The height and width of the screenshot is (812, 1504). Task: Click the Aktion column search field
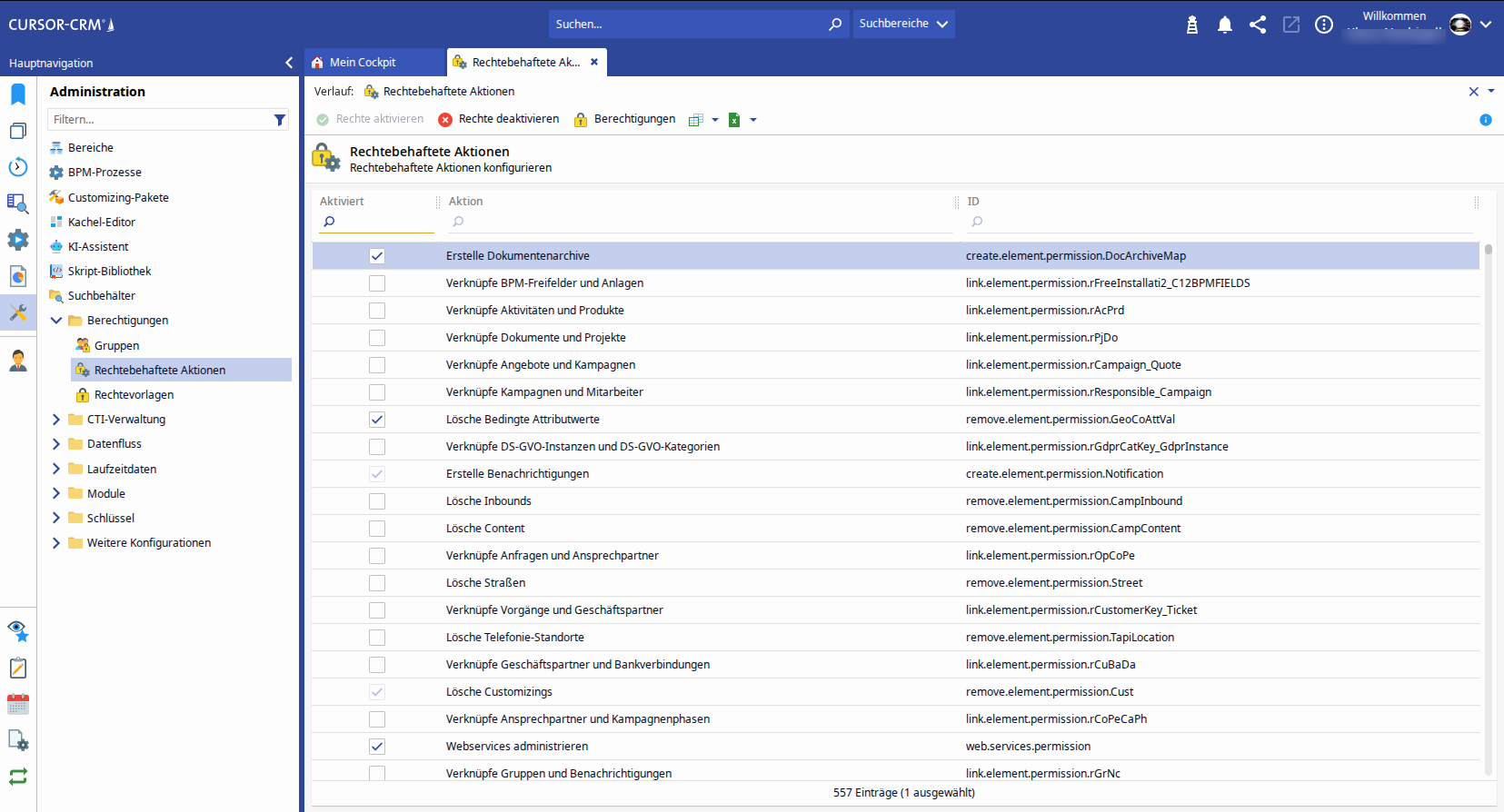pos(700,222)
